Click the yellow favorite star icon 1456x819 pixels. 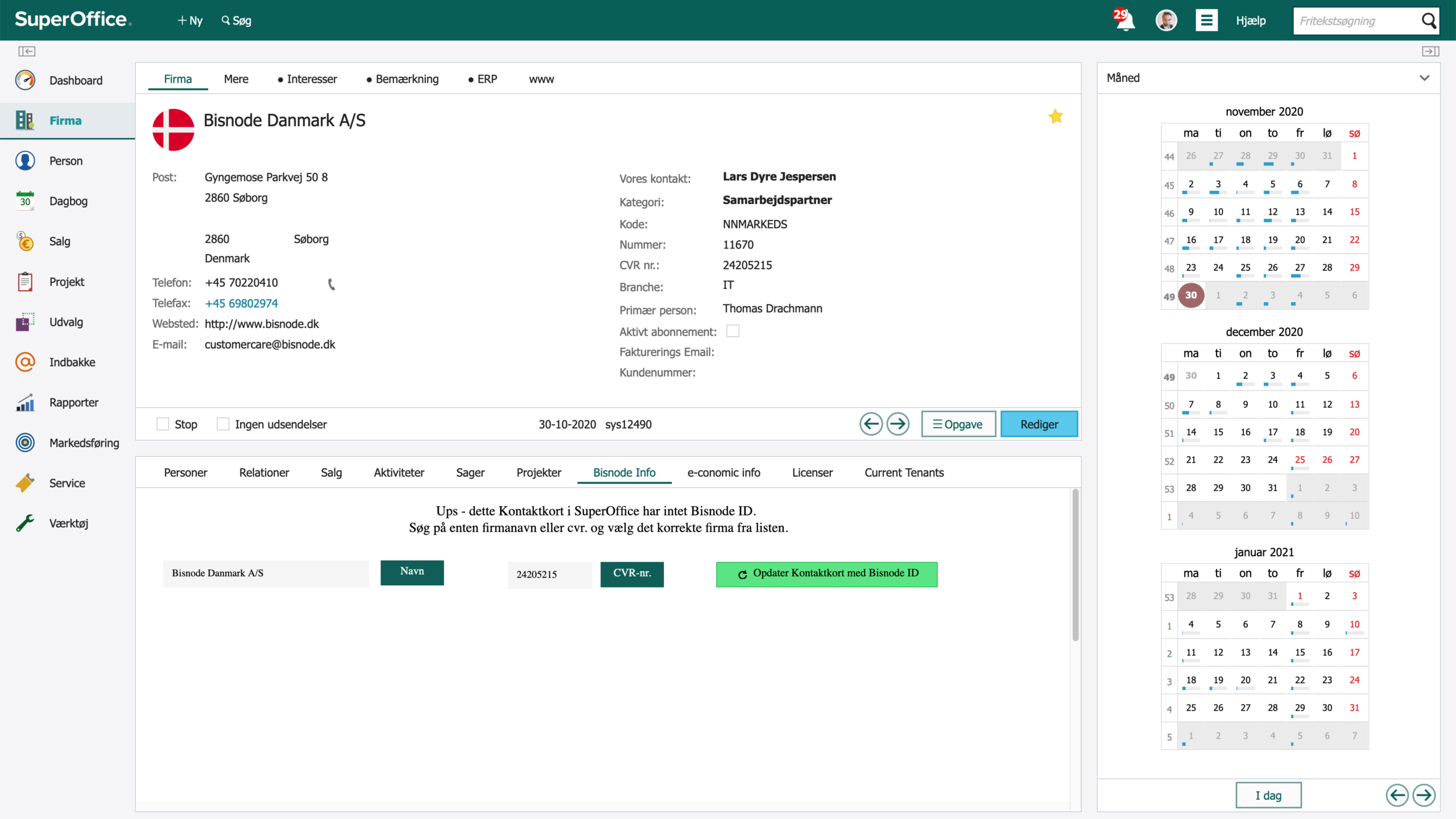(1056, 117)
